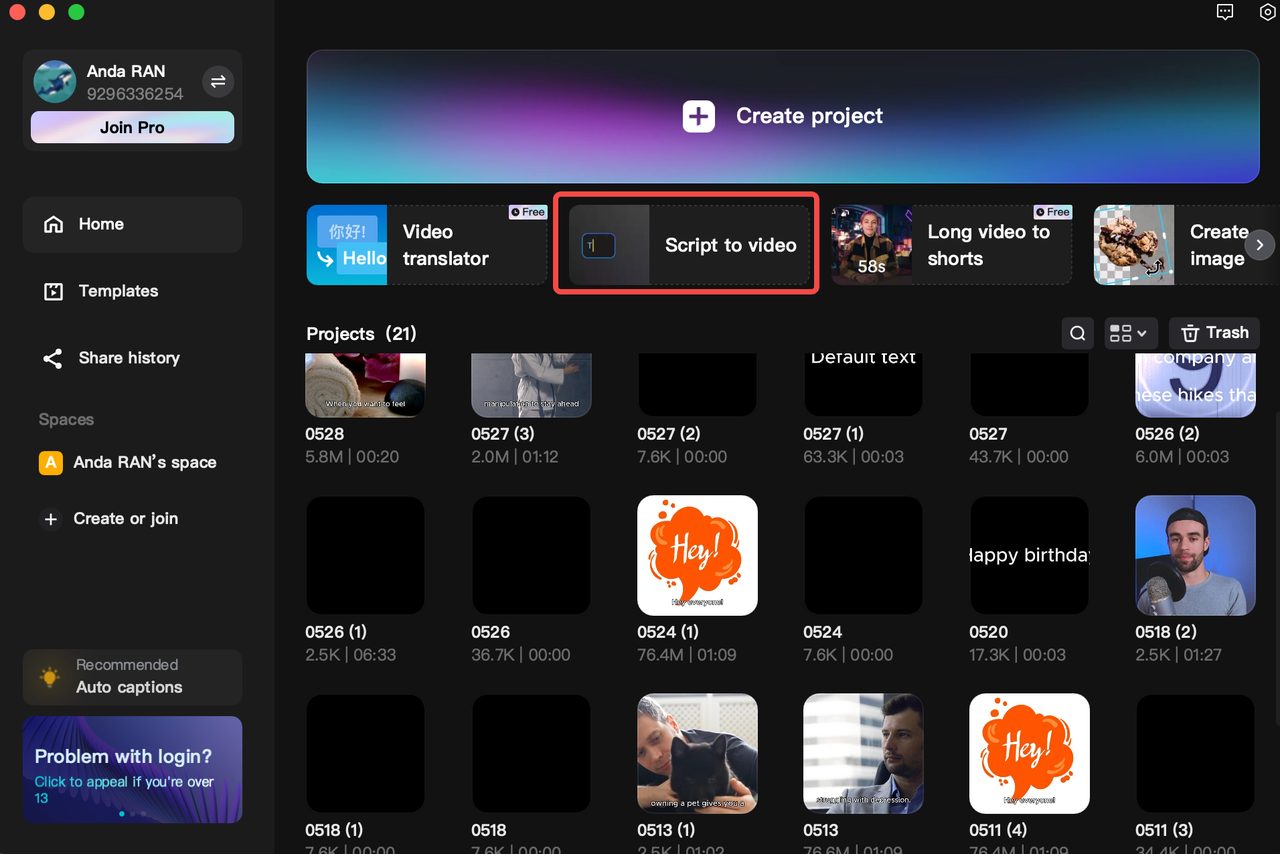This screenshot has height=854, width=1280.
Task: Click the account switch icon beside Anda RAN
Action: (x=218, y=81)
